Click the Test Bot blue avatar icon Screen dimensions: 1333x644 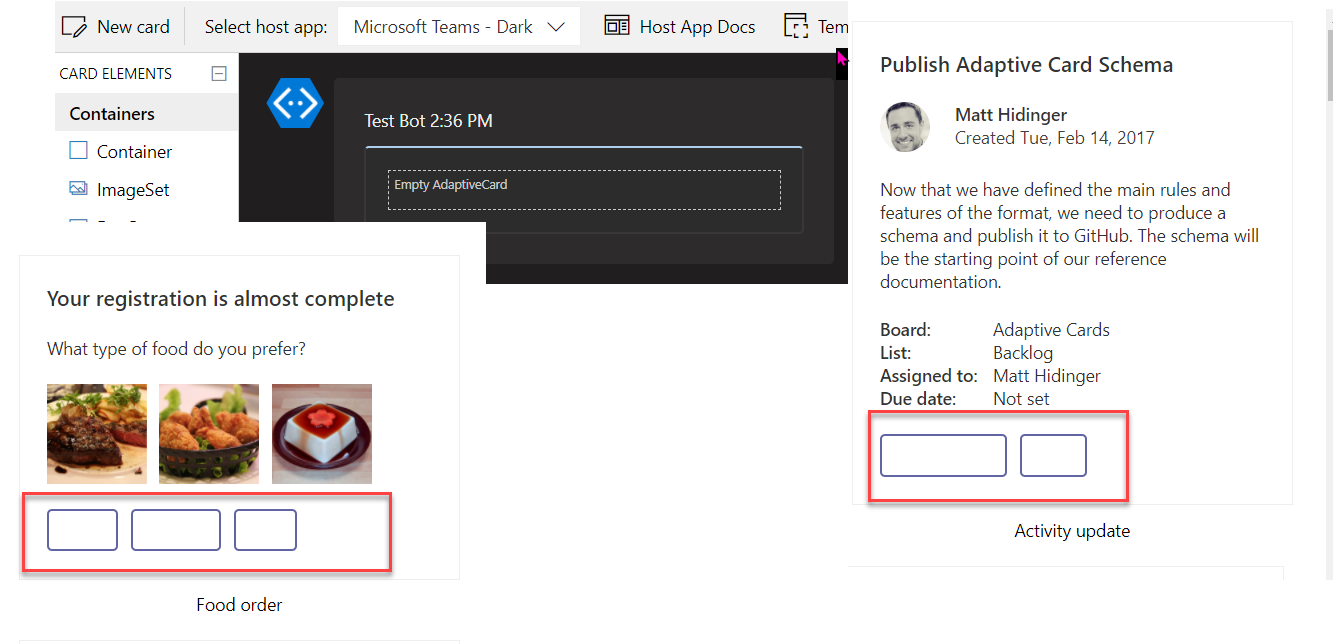[x=295, y=102]
